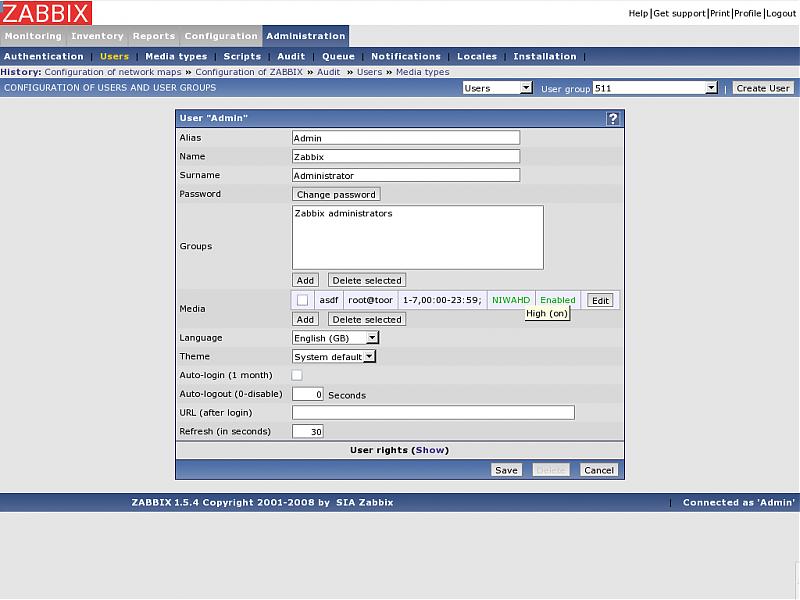Open the Users view dropdown
Image resolution: width=800 pixels, height=600 pixels.
click(x=497, y=88)
